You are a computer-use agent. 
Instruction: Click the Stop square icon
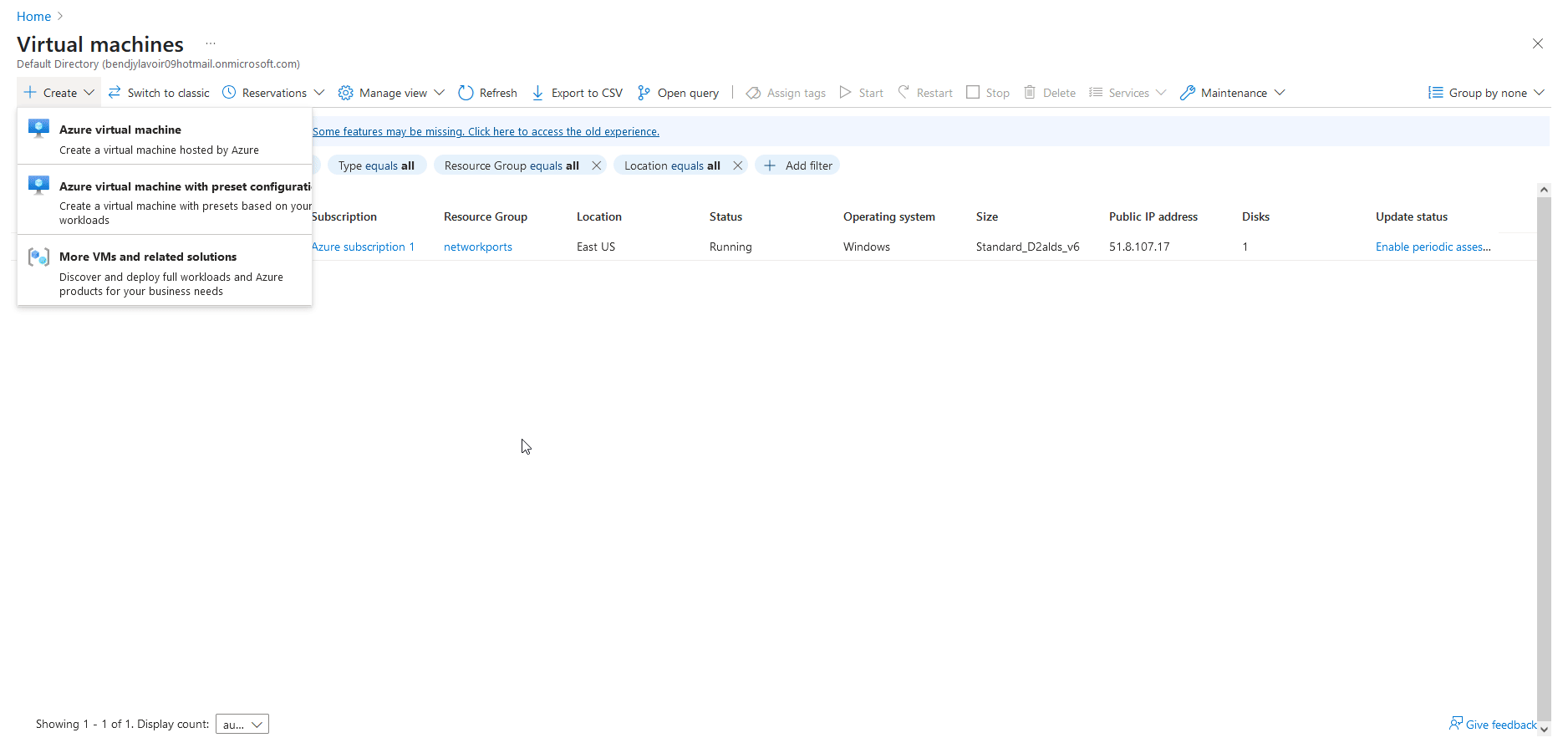(973, 92)
